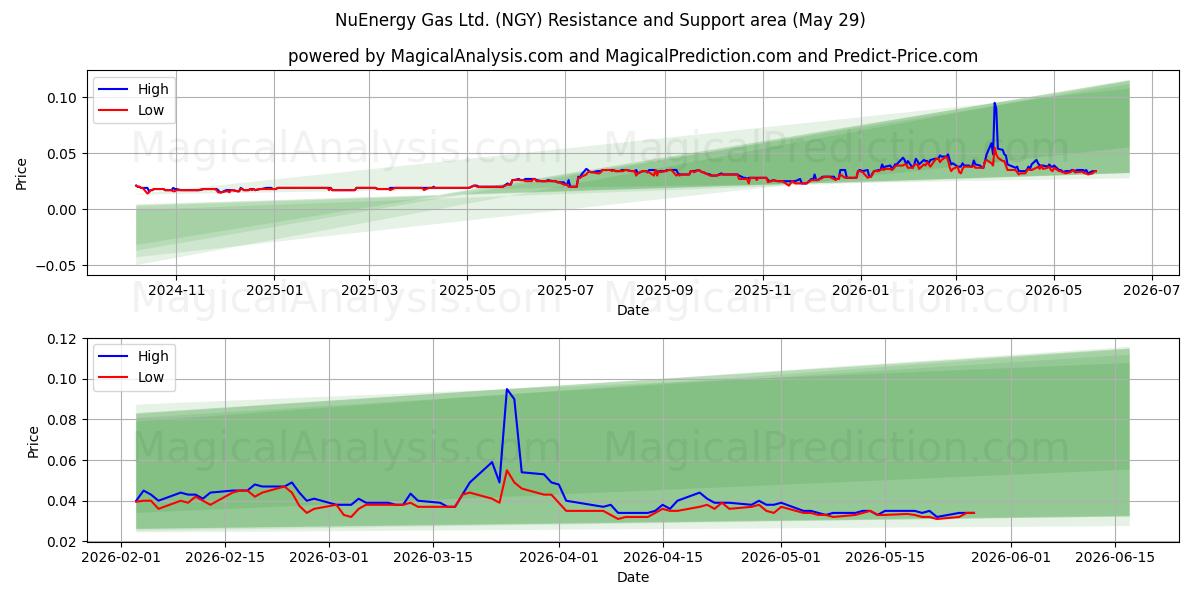This screenshot has height=600, width=1200.
Task: Click the 2026-02-15 tick label
Action: (225, 557)
